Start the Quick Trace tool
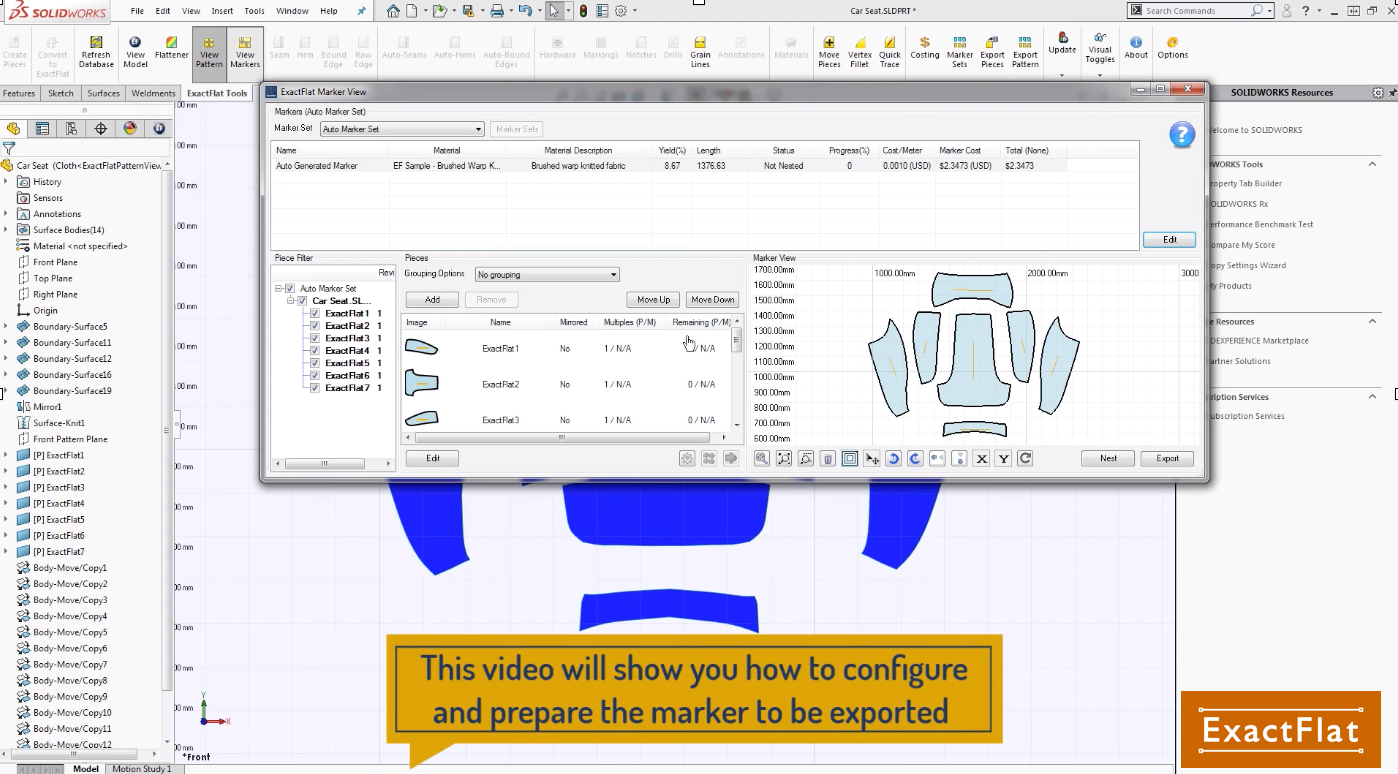 pyautogui.click(x=890, y=52)
